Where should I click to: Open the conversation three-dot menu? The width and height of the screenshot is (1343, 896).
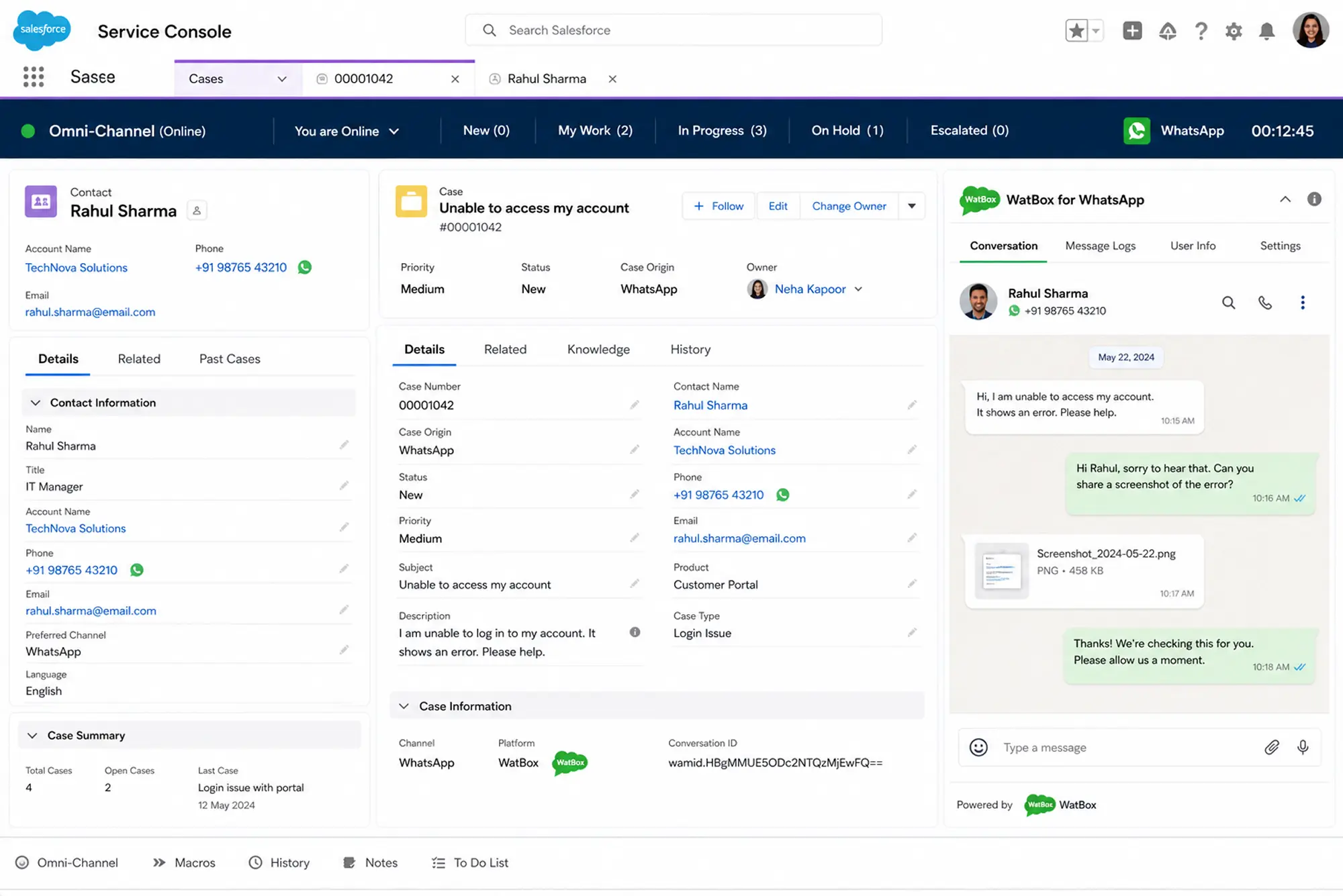[x=1303, y=303]
